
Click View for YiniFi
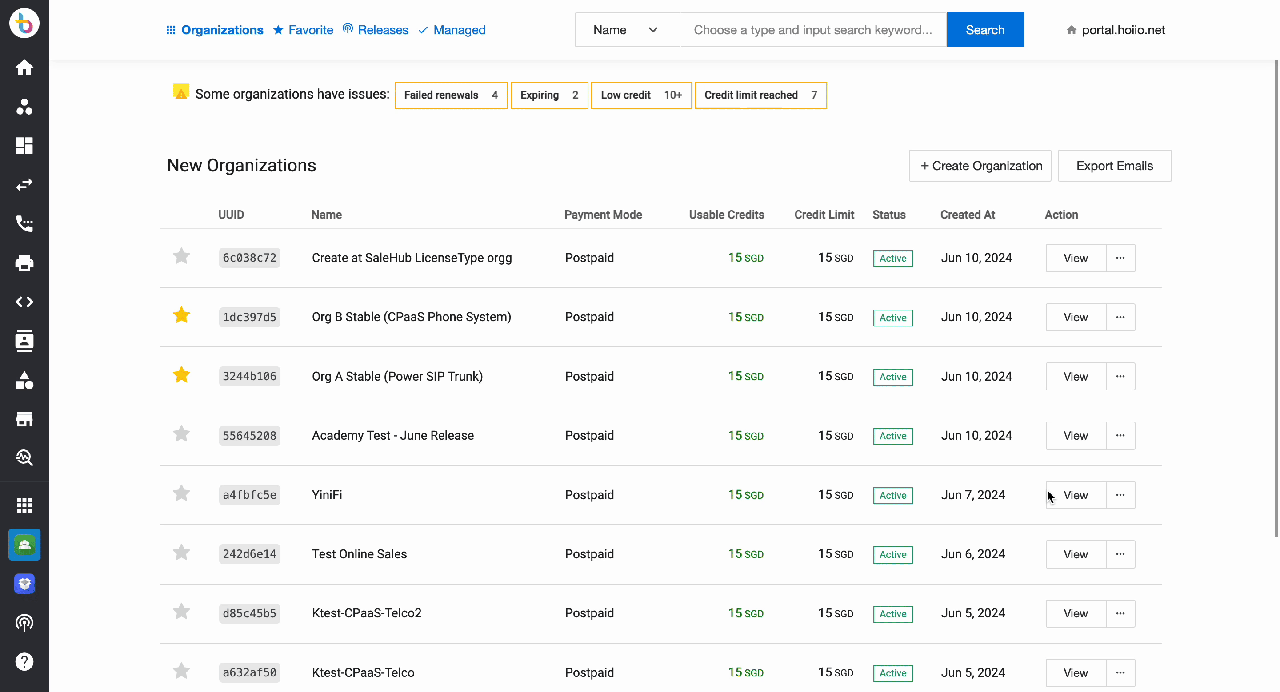tap(1076, 495)
